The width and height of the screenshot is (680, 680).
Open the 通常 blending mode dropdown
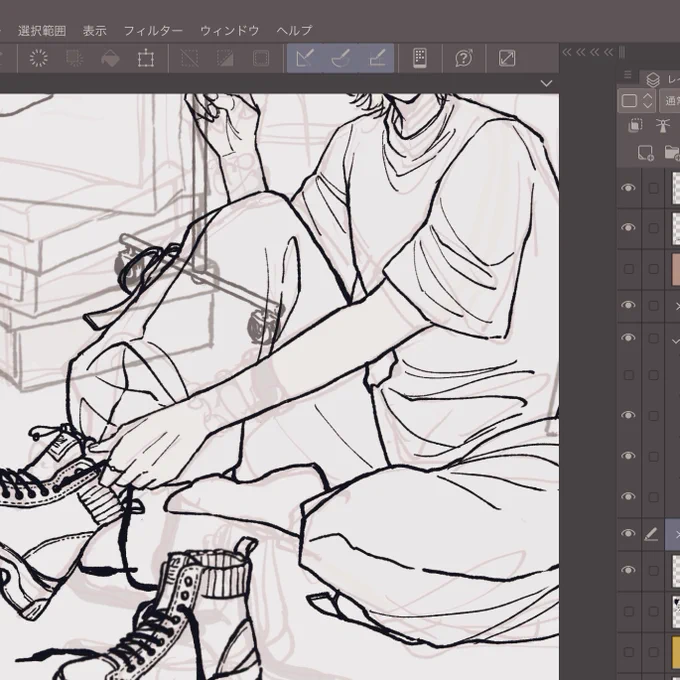[x=670, y=101]
